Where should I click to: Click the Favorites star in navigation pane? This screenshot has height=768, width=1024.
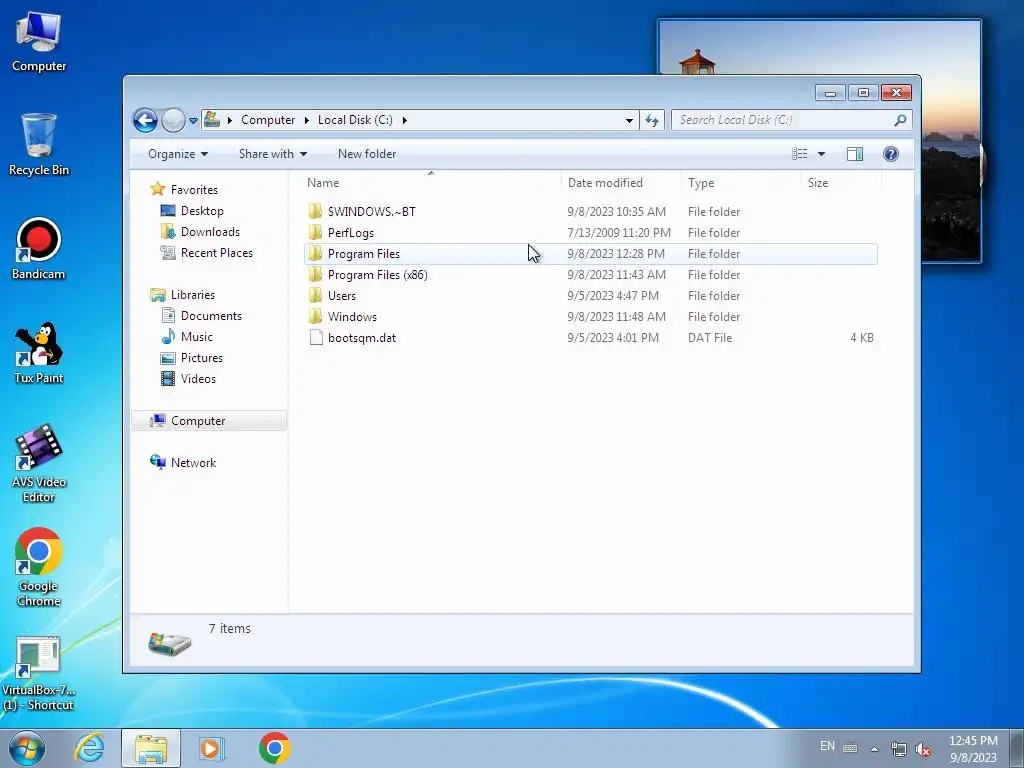(x=157, y=189)
